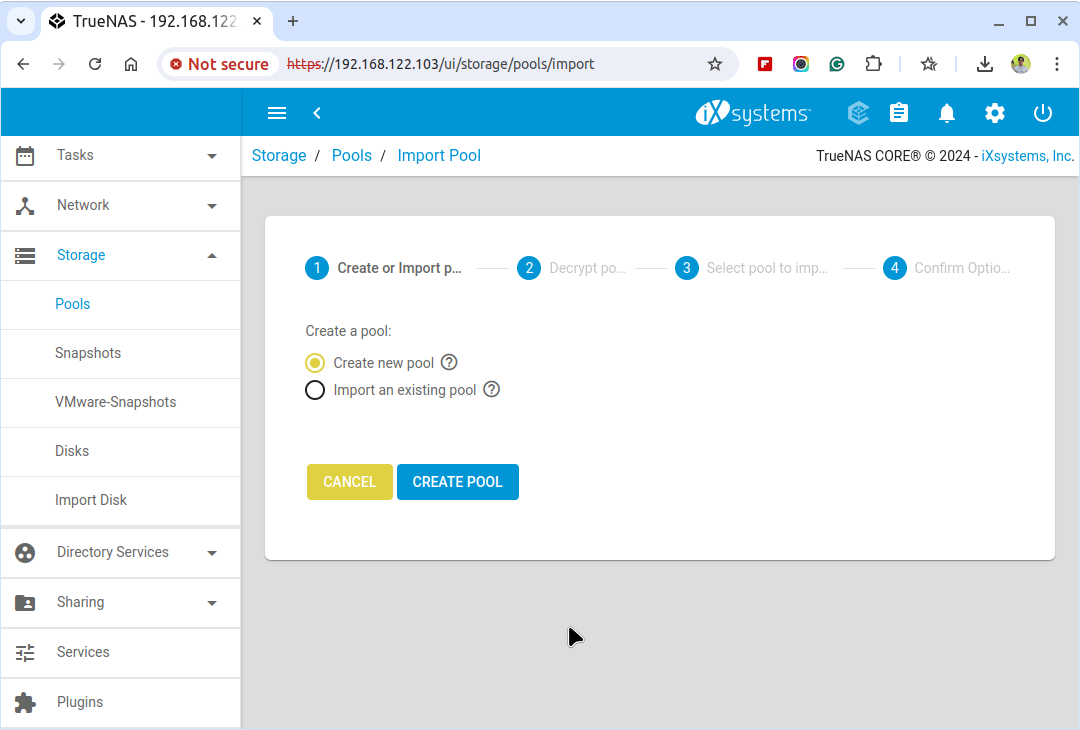
Task: Show help for Import an existing pool
Action: tap(492, 390)
